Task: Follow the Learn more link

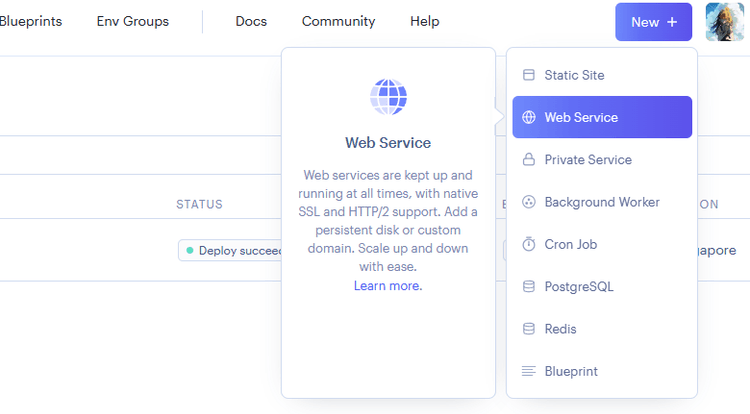Action: (388, 286)
